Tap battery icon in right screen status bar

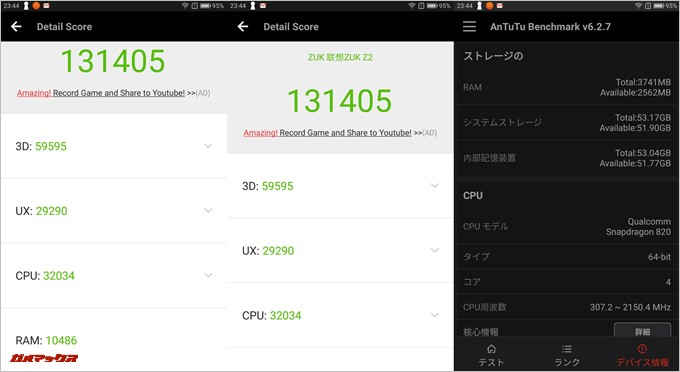click(659, 6)
